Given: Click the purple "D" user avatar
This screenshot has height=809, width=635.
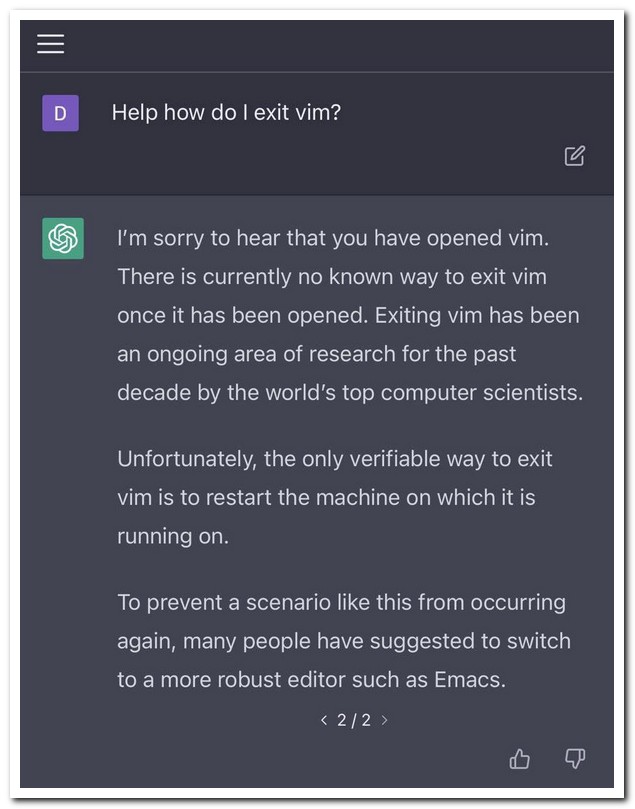Looking at the screenshot, I should (60, 114).
